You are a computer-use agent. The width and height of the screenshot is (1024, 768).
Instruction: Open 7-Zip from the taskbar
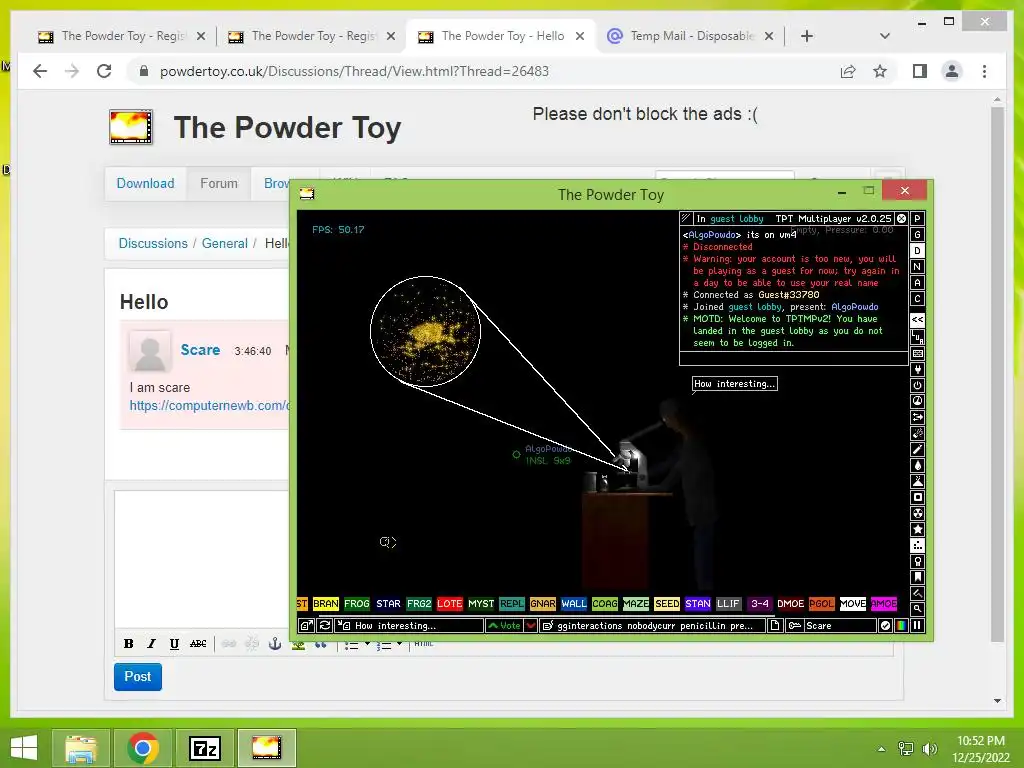click(x=204, y=748)
